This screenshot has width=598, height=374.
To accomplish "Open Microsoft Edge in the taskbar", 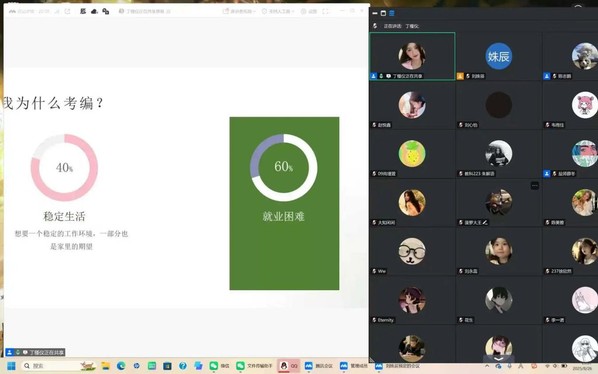I will 121,366.
